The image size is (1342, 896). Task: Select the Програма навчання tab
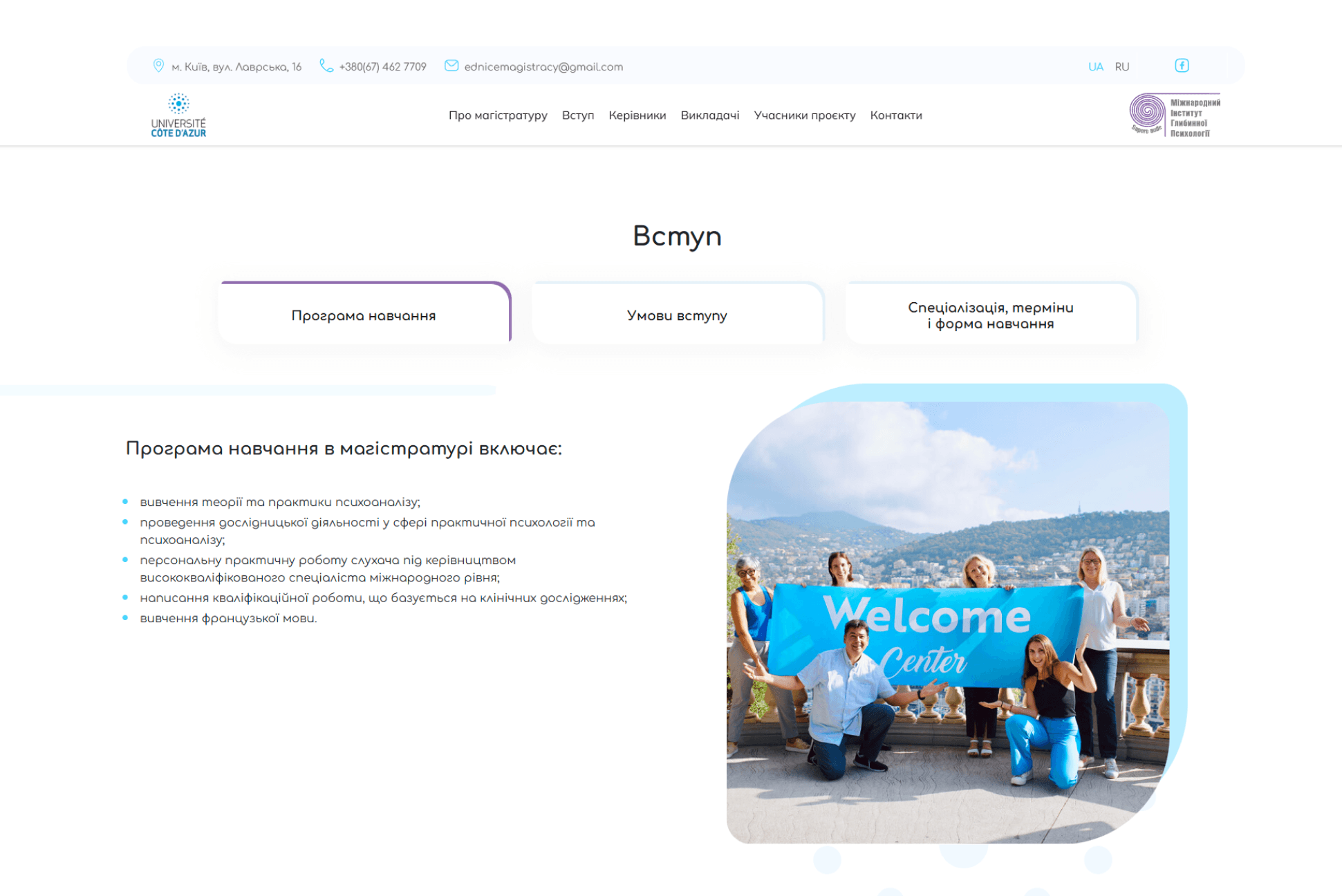point(364,313)
